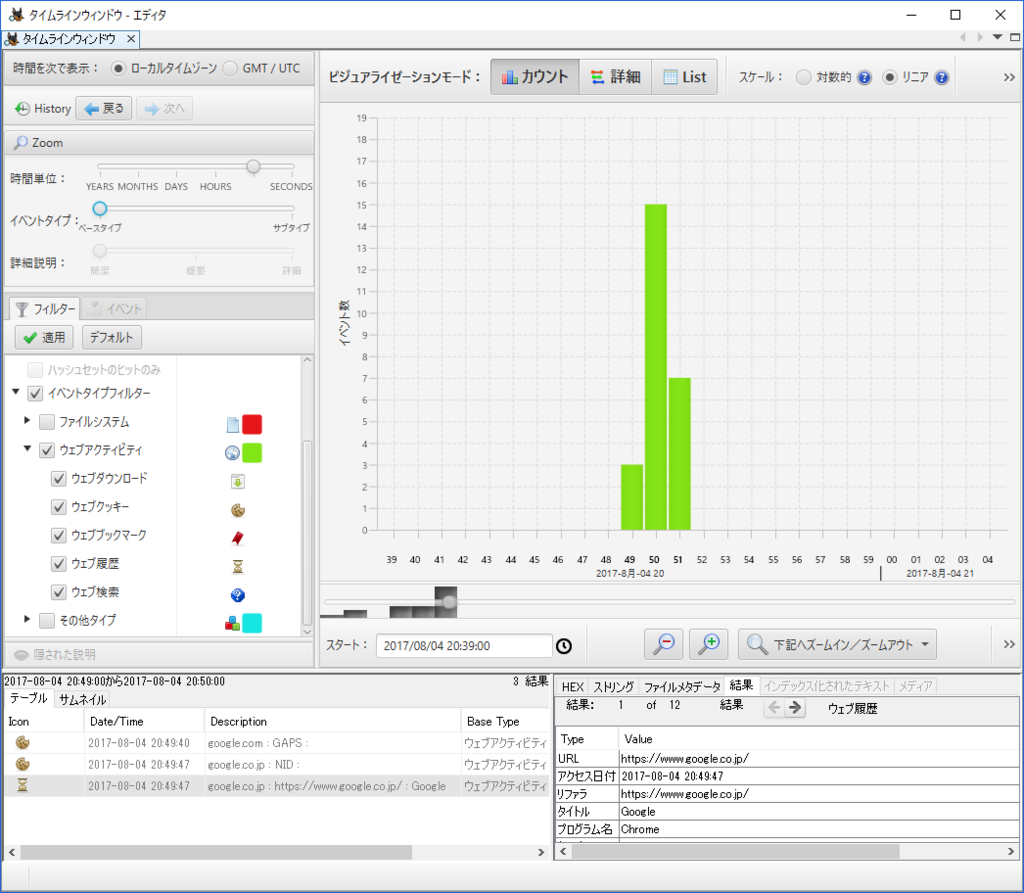Enable その他タイプ checkbox

(x=47, y=621)
